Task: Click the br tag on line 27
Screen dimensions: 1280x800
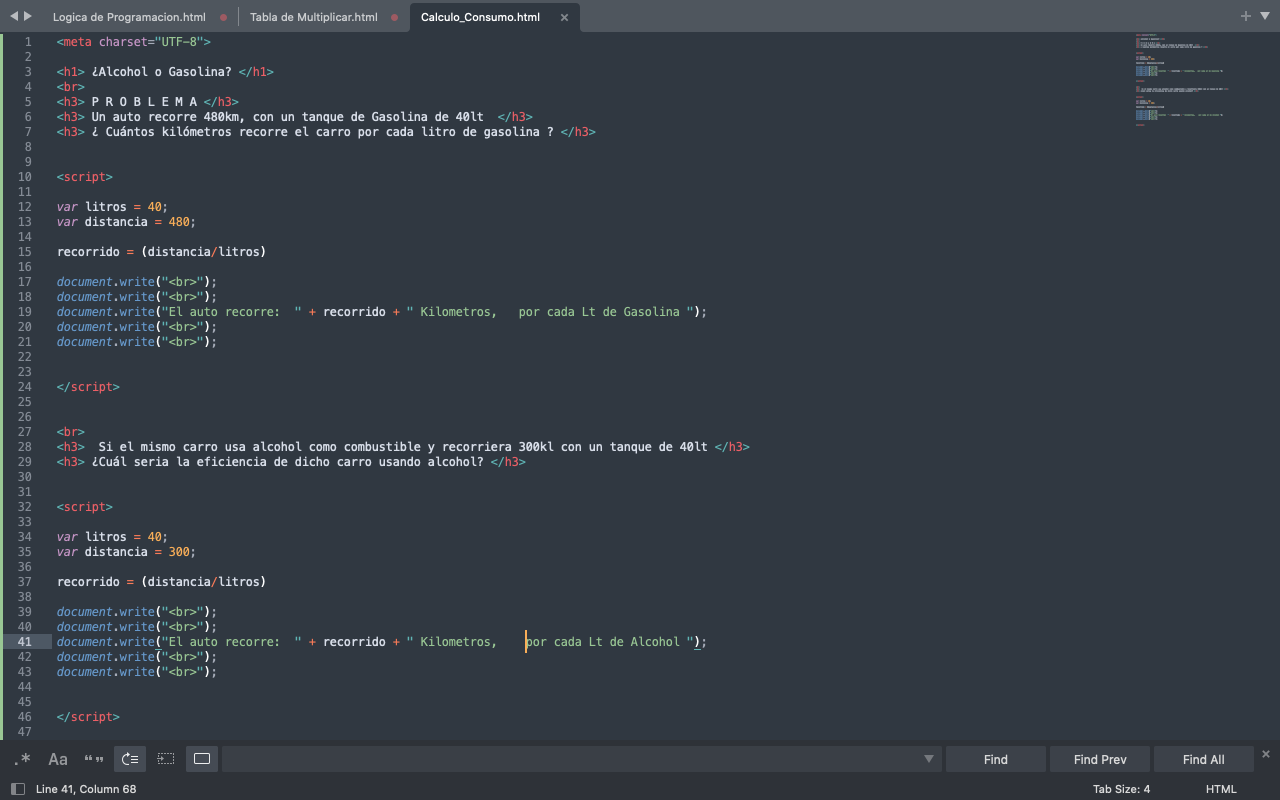Action: point(71,432)
